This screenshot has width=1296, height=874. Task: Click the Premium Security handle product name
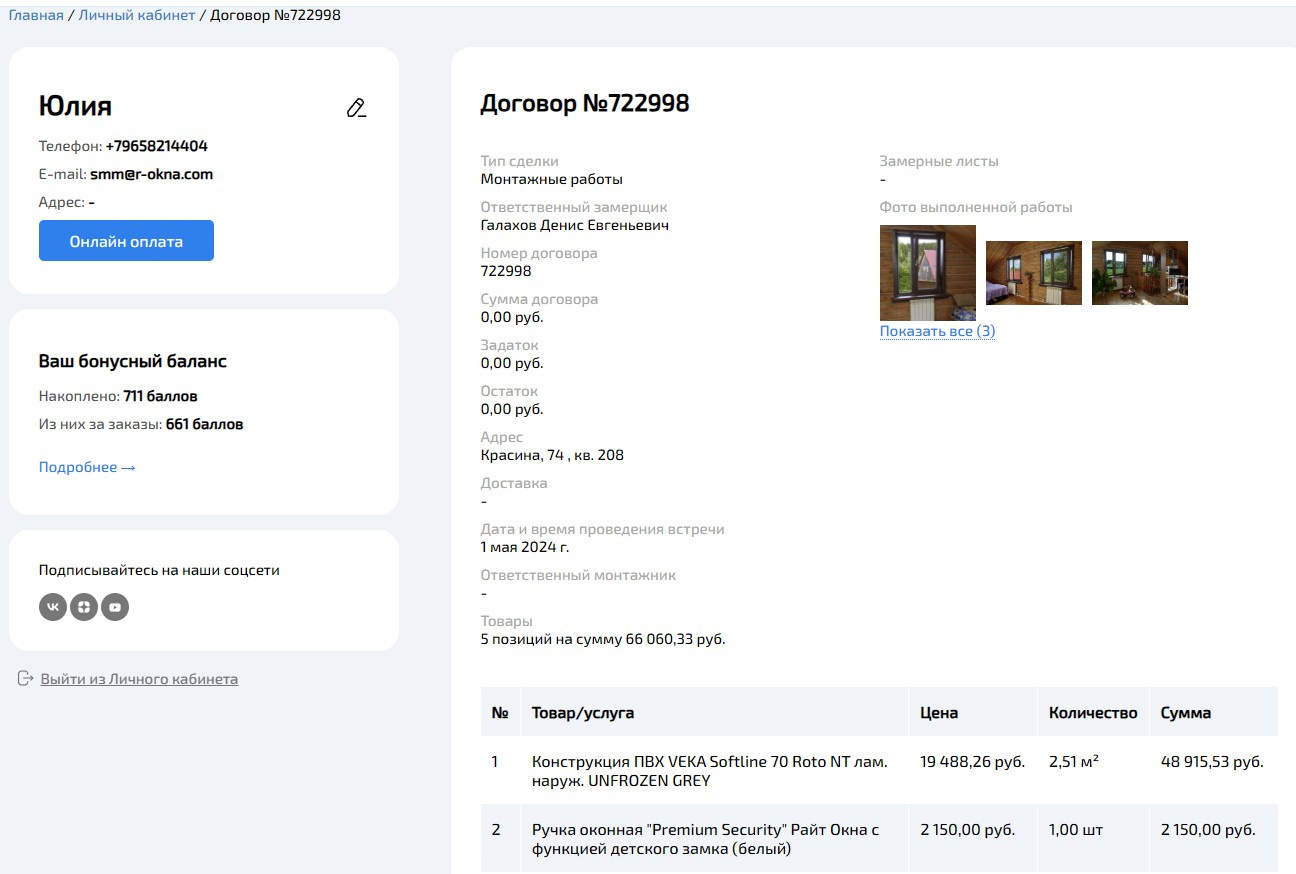coord(705,839)
